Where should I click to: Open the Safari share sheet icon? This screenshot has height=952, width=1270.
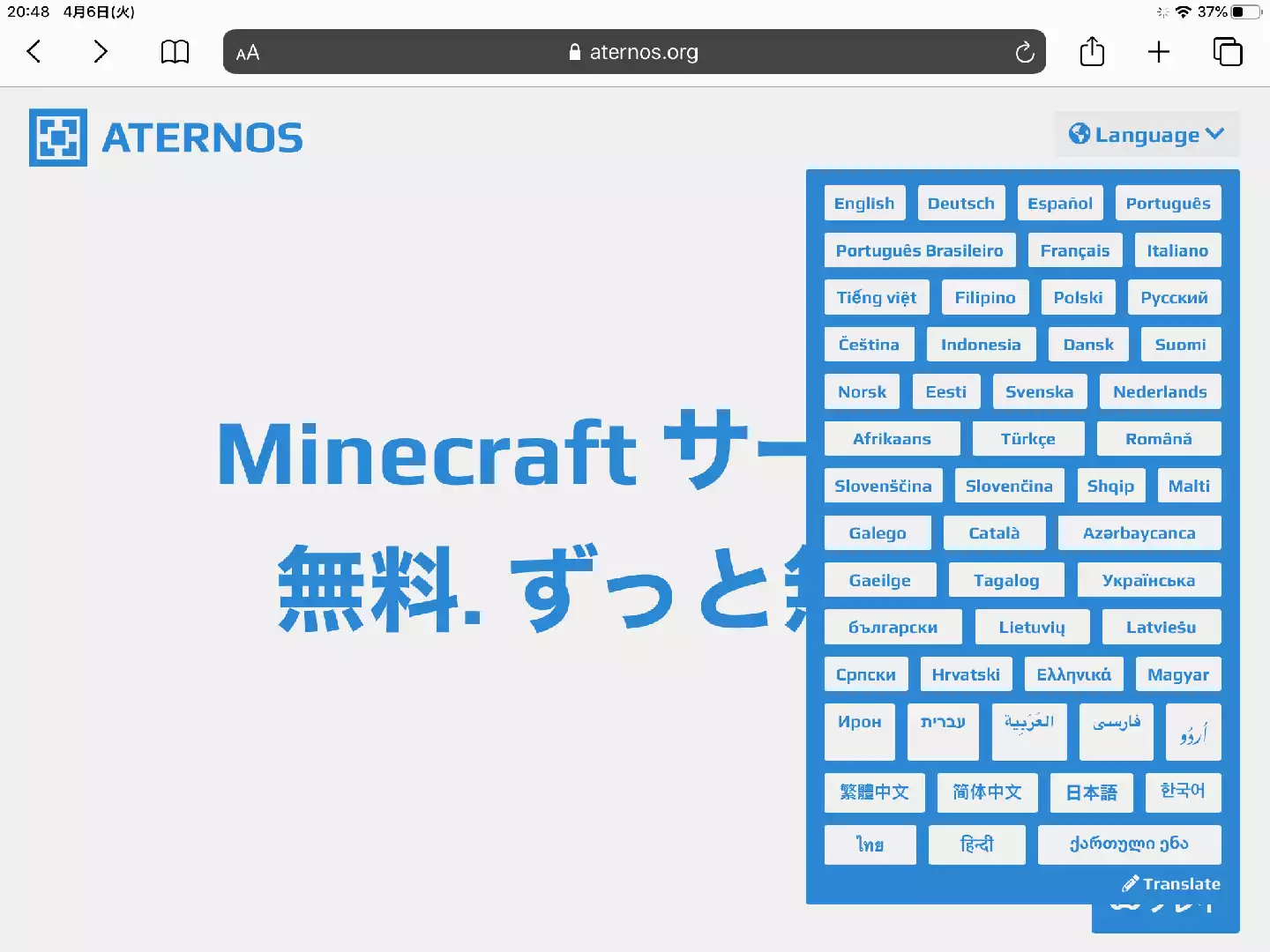click(x=1092, y=51)
